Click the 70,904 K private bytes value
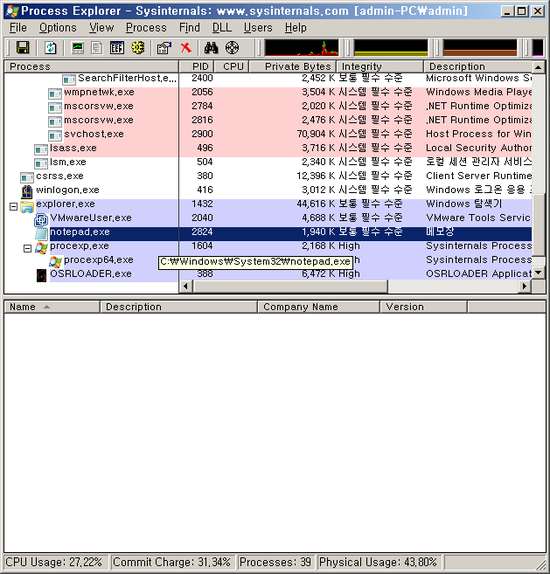The width and height of the screenshot is (550, 574). [316, 134]
